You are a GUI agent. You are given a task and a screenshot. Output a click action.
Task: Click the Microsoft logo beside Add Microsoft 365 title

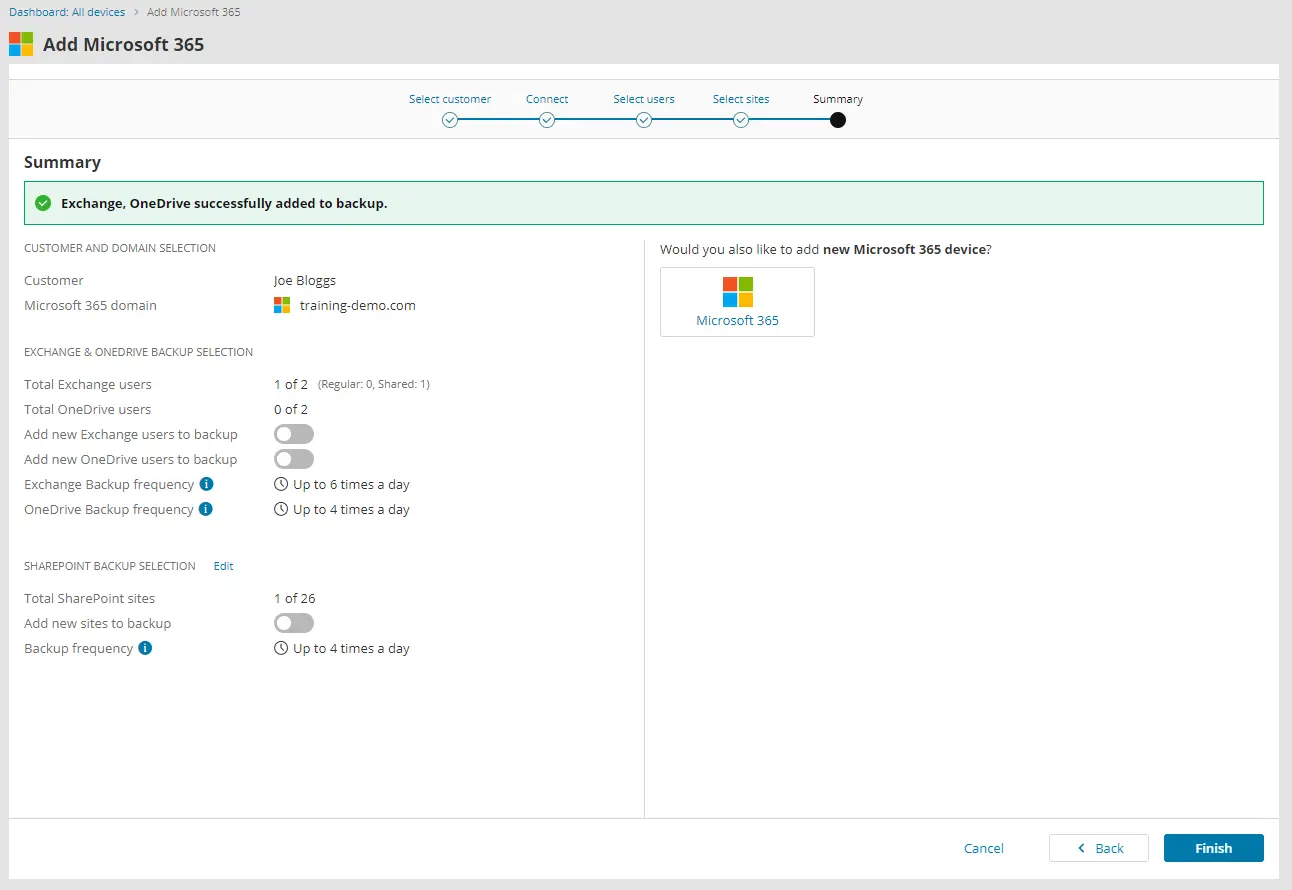coord(21,44)
